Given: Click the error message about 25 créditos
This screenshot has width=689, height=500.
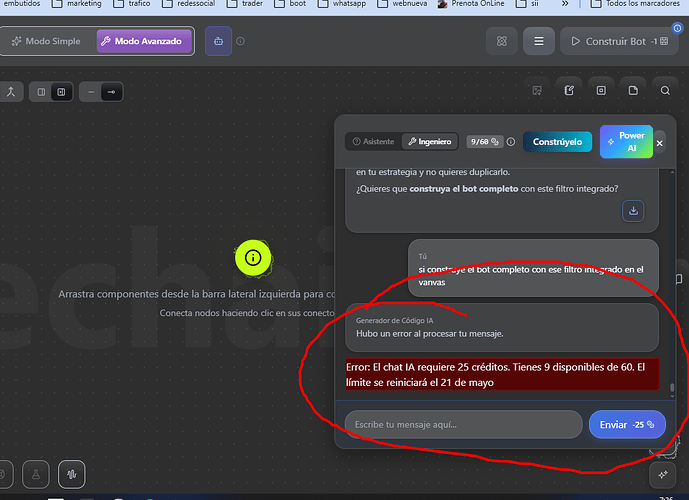Looking at the screenshot, I should pos(502,374).
